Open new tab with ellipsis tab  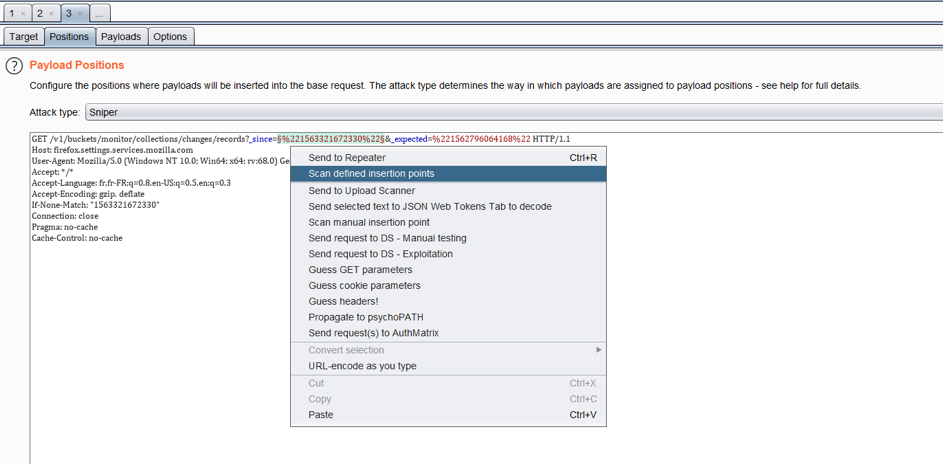point(100,14)
